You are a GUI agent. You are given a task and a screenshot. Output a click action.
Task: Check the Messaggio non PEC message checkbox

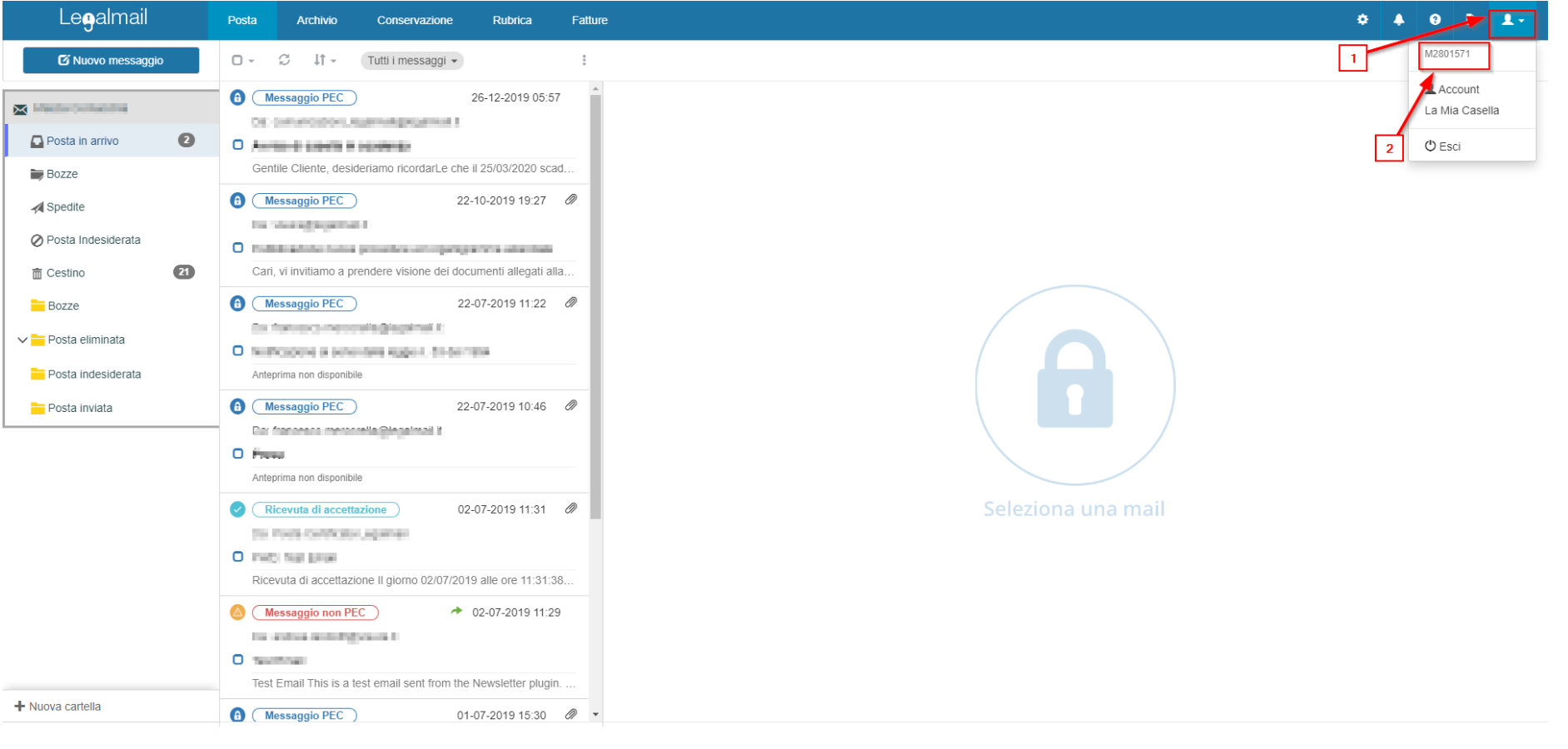pos(238,659)
